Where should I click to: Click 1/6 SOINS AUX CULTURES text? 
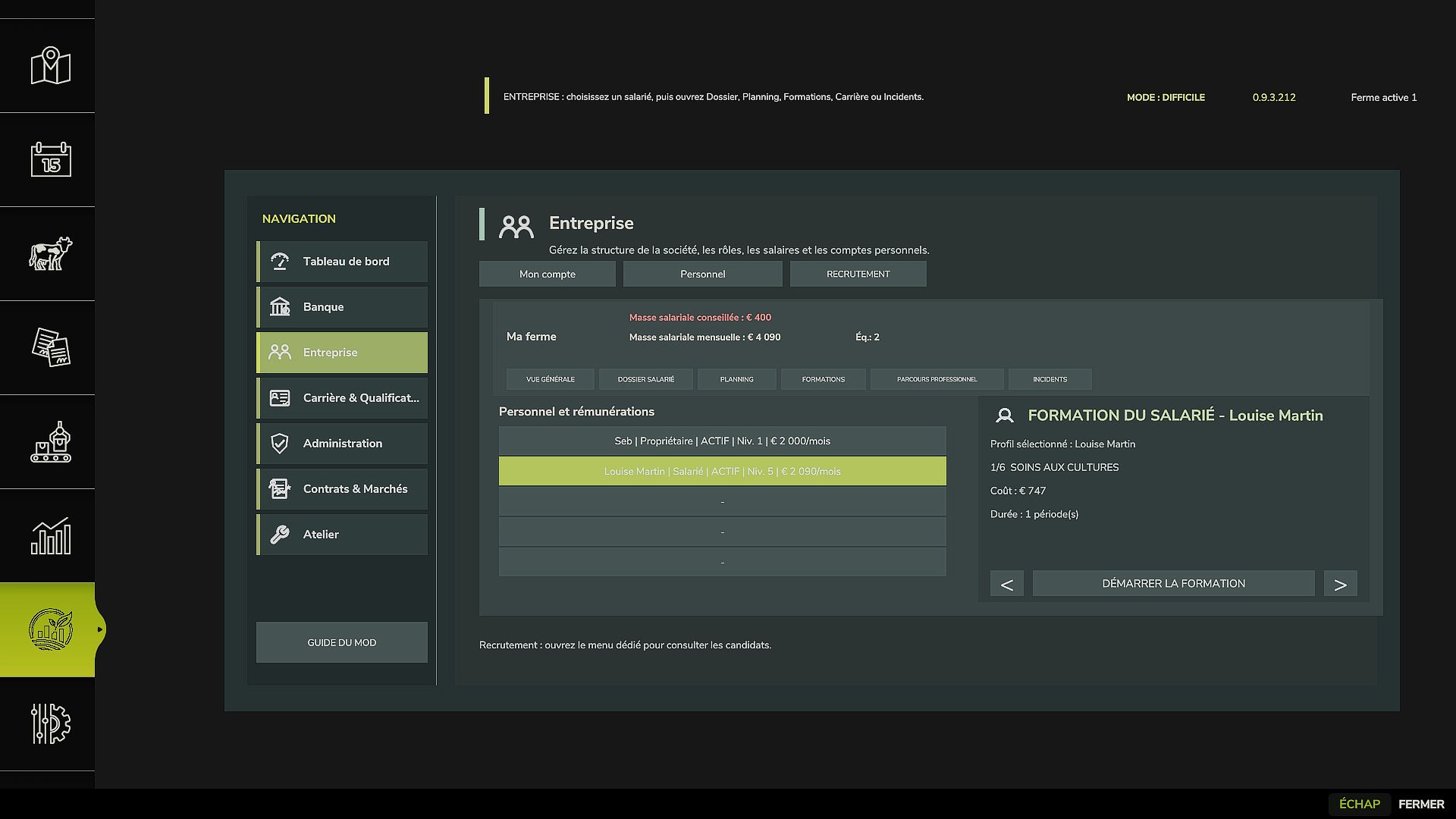click(x=1054, y=468)
